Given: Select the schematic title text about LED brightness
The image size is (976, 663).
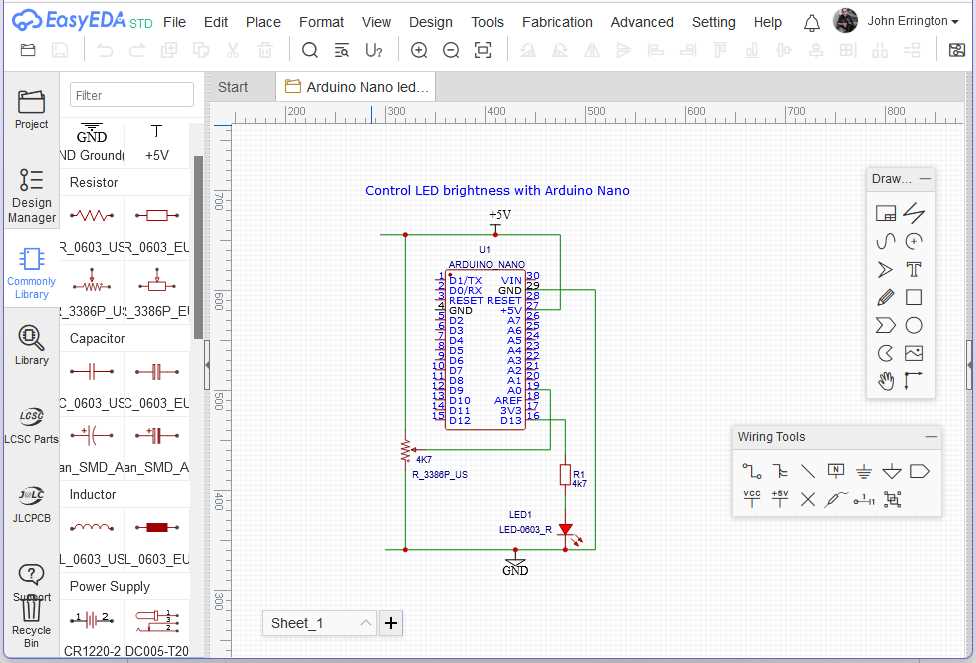Looking at the screenshot, I should coord(497,190).
